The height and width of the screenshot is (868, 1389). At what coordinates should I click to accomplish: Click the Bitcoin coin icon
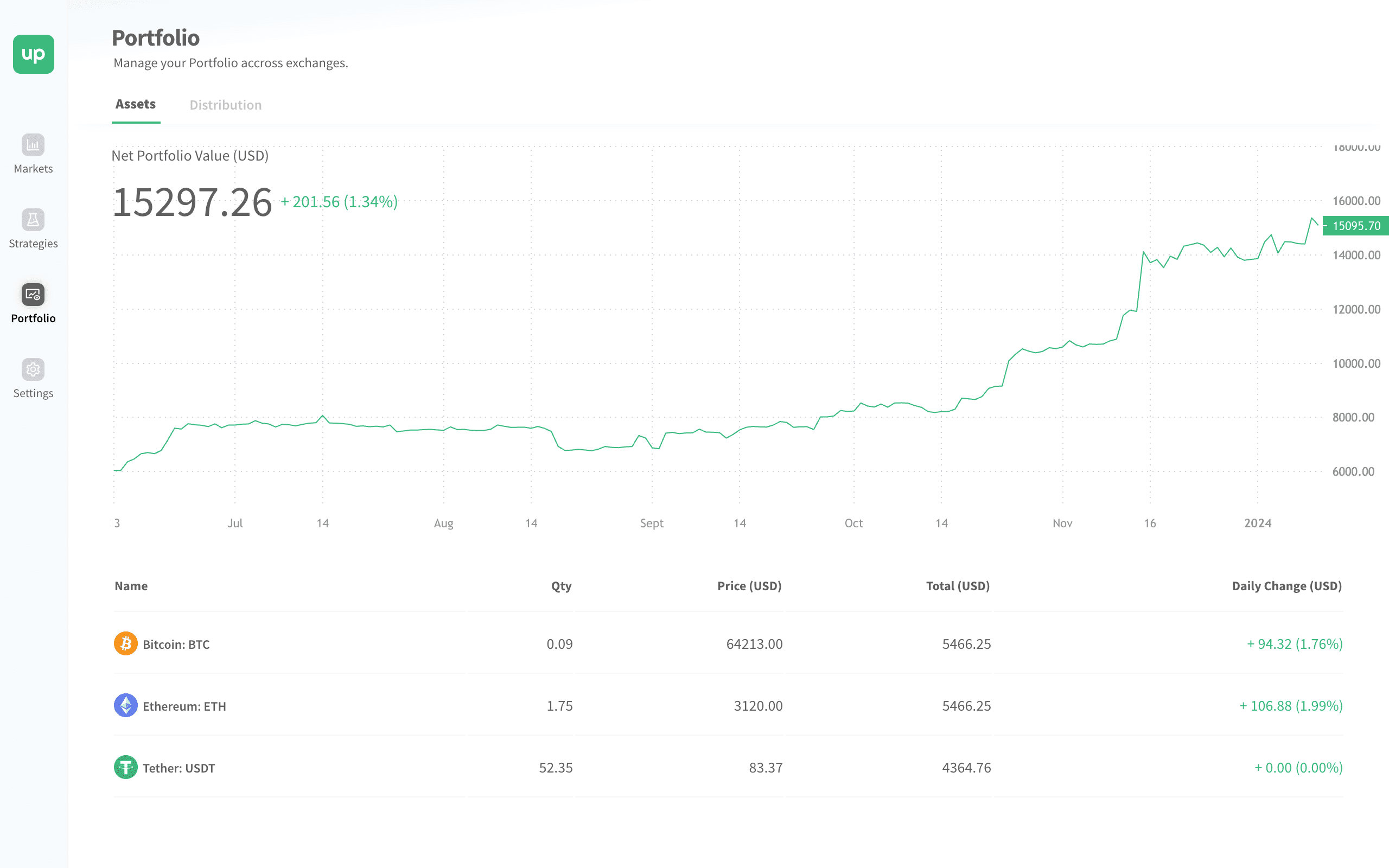click(125, 643)
